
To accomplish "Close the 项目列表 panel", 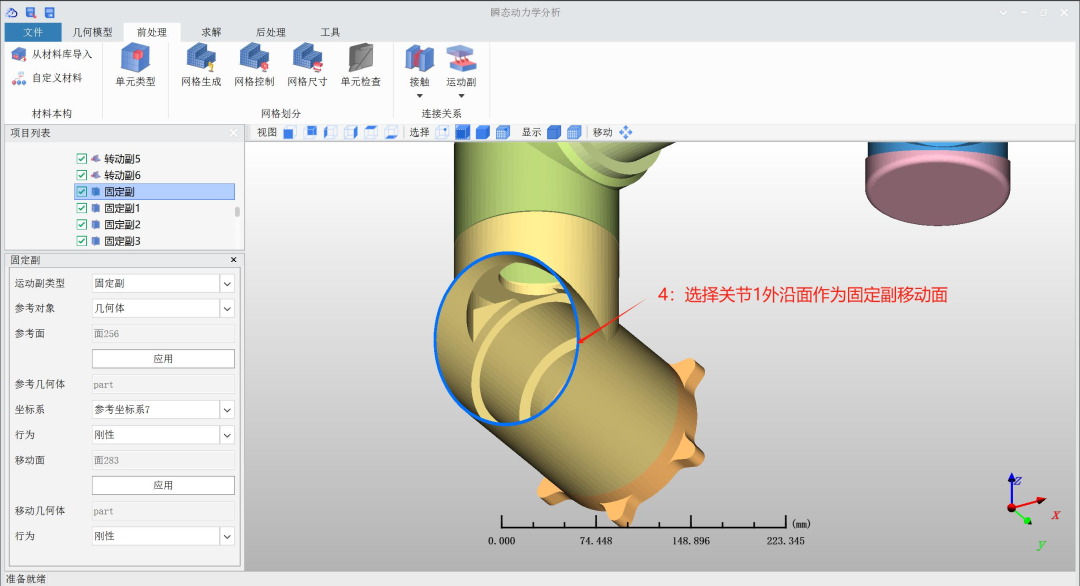I will tap(233, 133).
